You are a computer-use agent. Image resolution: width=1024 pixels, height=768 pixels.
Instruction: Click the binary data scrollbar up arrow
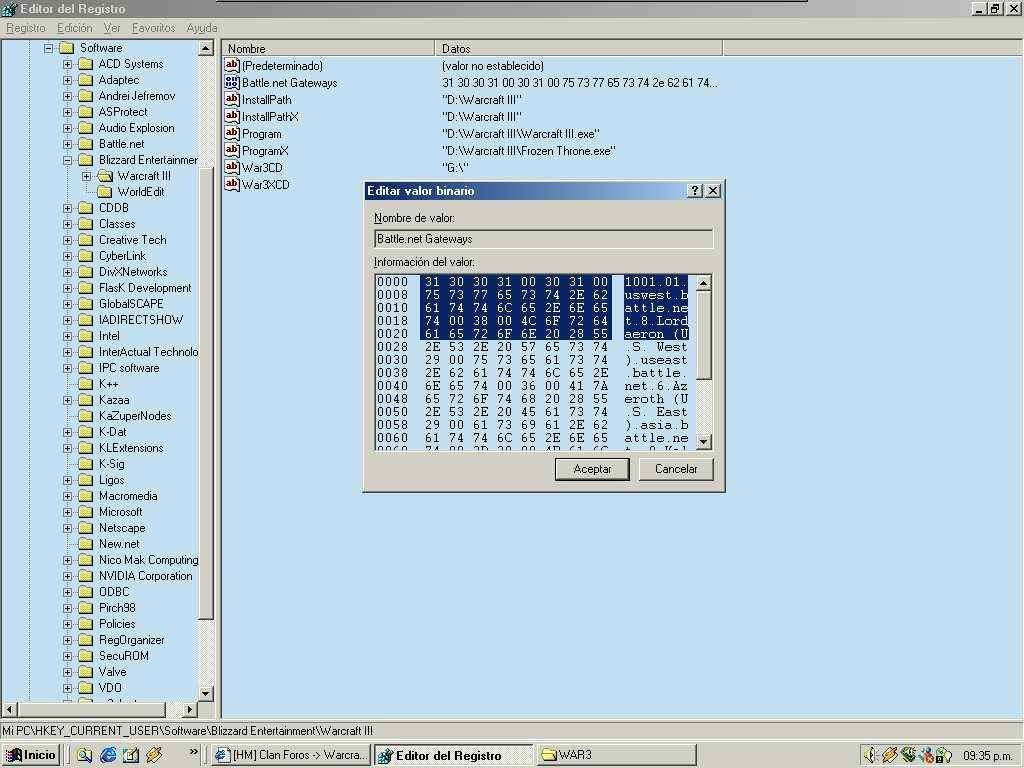703,283
